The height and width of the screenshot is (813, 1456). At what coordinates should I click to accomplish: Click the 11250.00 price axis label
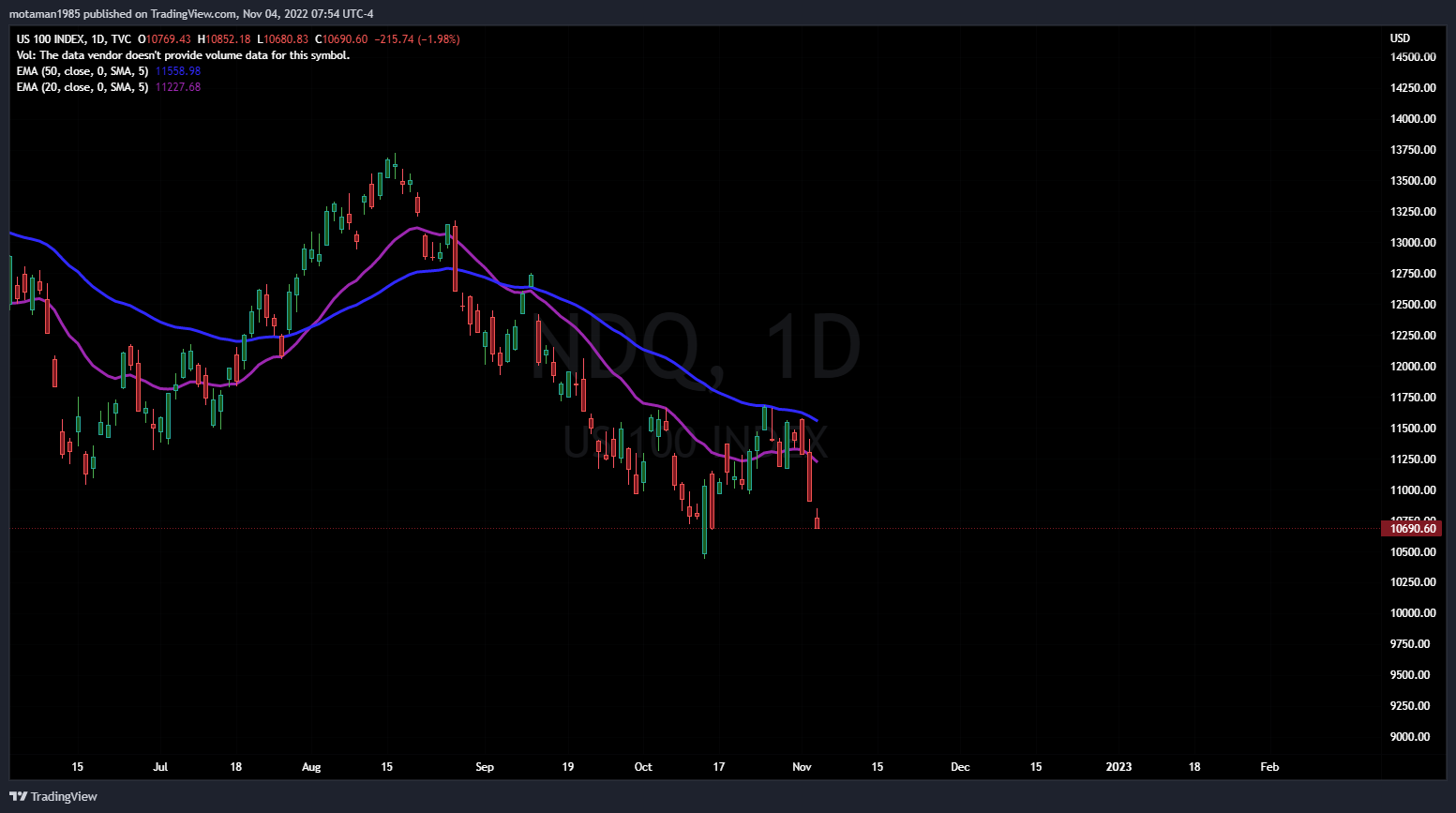click(1413, 459)
